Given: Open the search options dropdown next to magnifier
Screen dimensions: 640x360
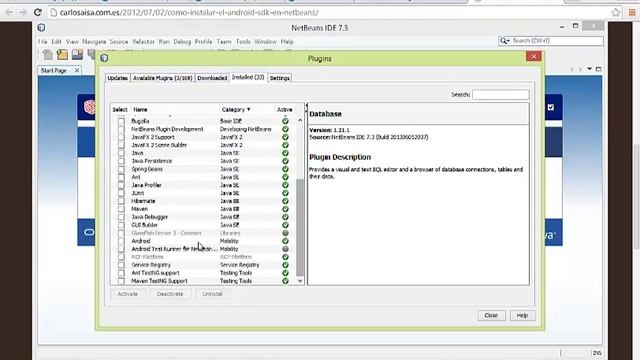Looking at the screenshot, I should click(x=508, y=41).
